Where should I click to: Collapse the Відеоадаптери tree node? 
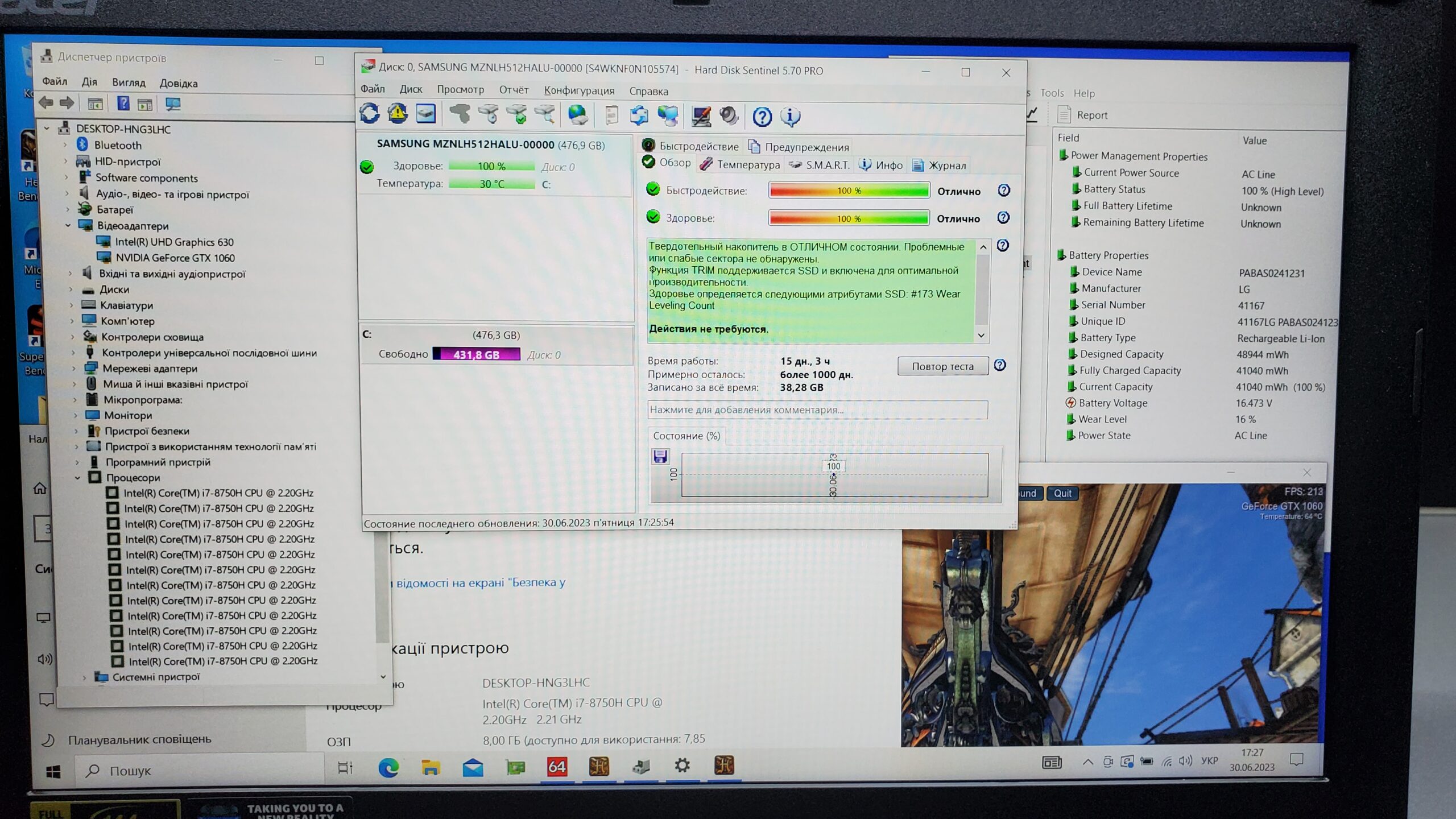point(68,226)
